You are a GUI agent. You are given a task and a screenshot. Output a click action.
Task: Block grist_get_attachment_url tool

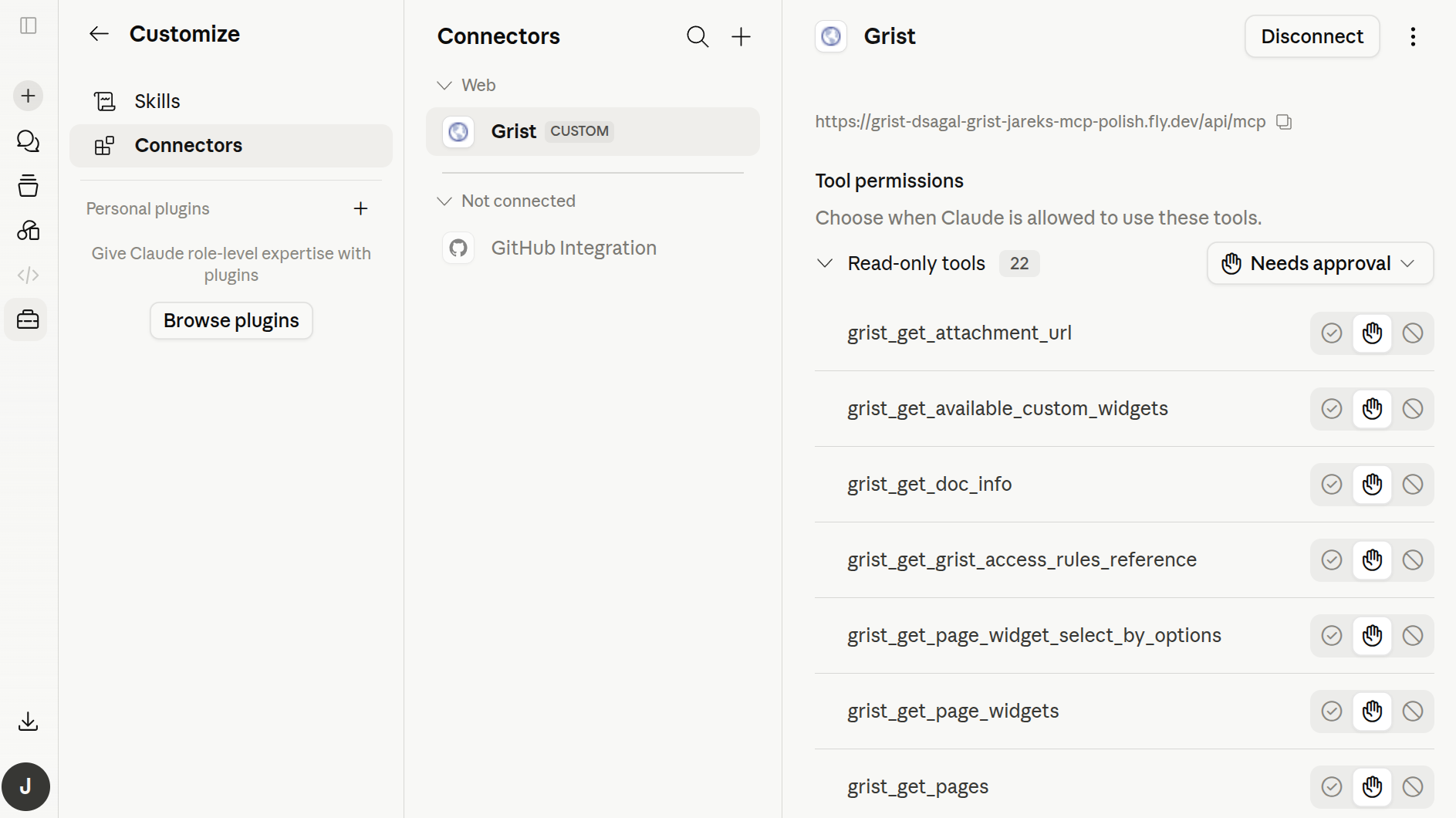[x=1413, y=333]
